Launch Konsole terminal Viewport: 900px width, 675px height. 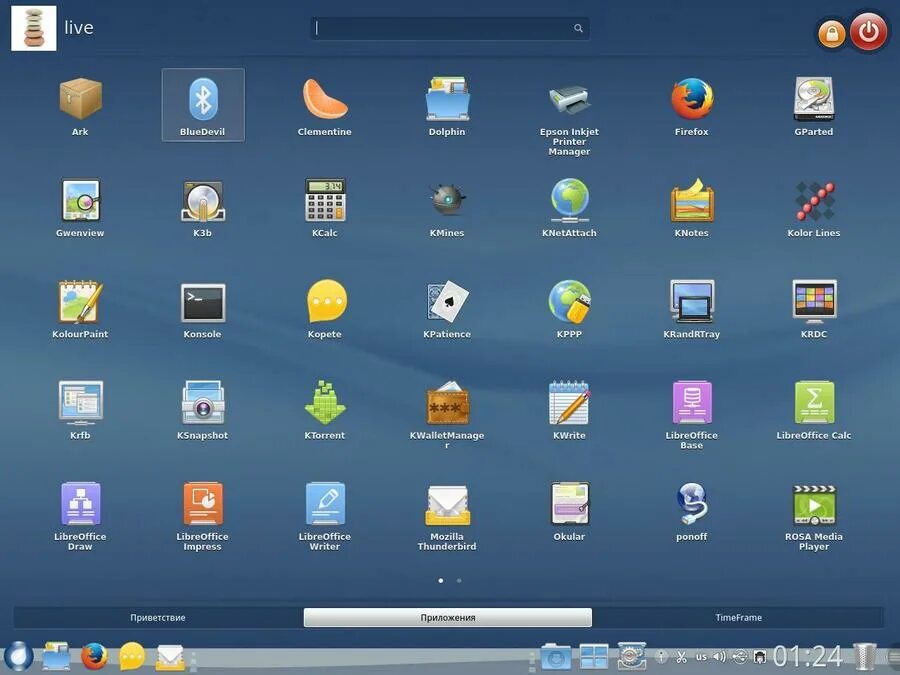[203, 309]
